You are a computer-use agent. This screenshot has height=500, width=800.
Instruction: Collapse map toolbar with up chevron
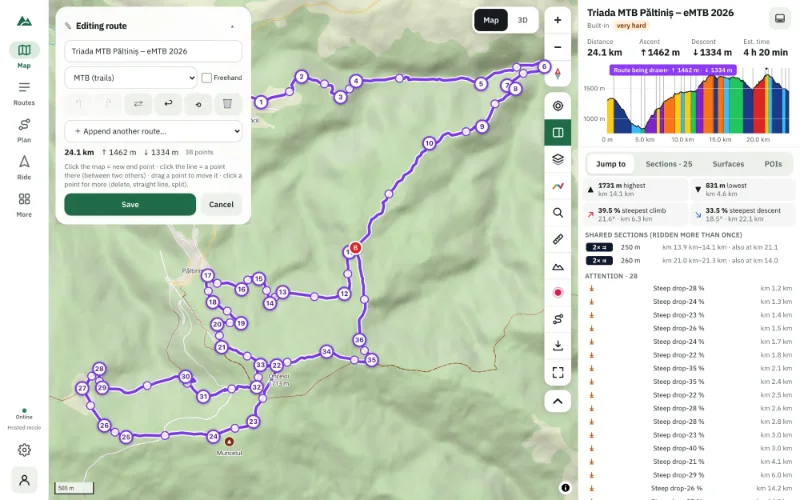tap(558, 401)
